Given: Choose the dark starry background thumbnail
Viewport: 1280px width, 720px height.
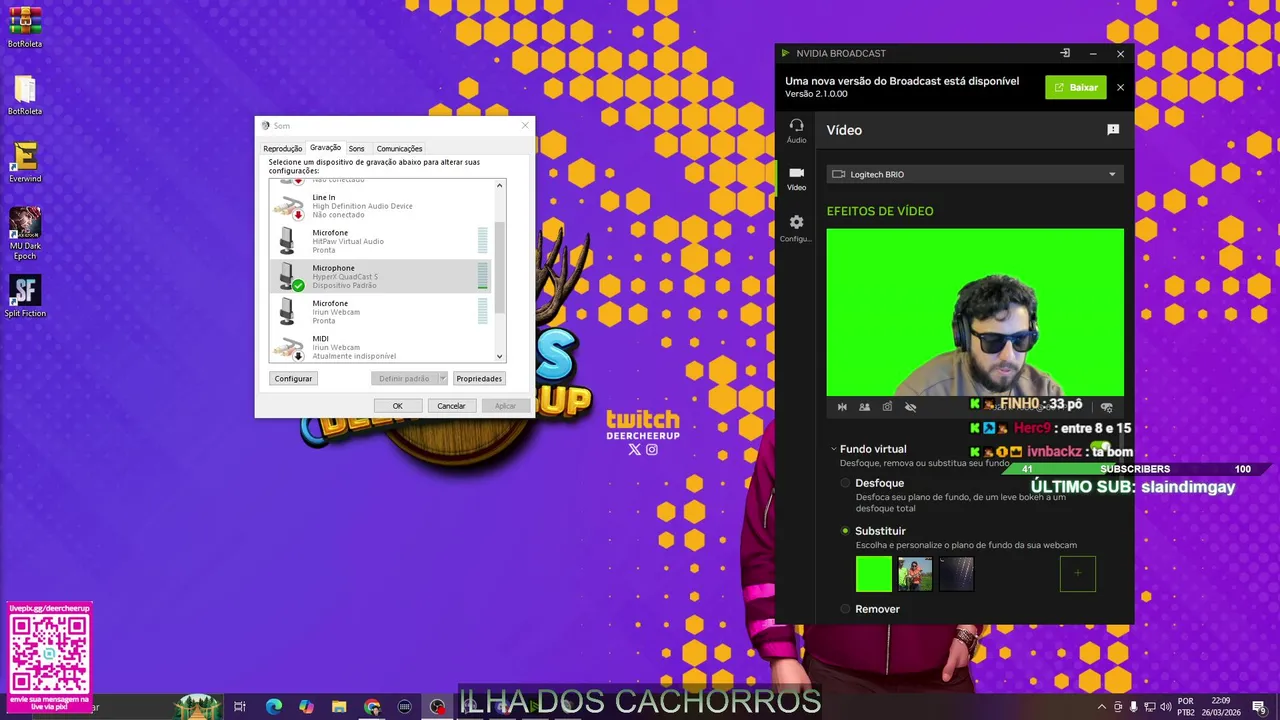Looking at the screenshot, I should [956, 574].
